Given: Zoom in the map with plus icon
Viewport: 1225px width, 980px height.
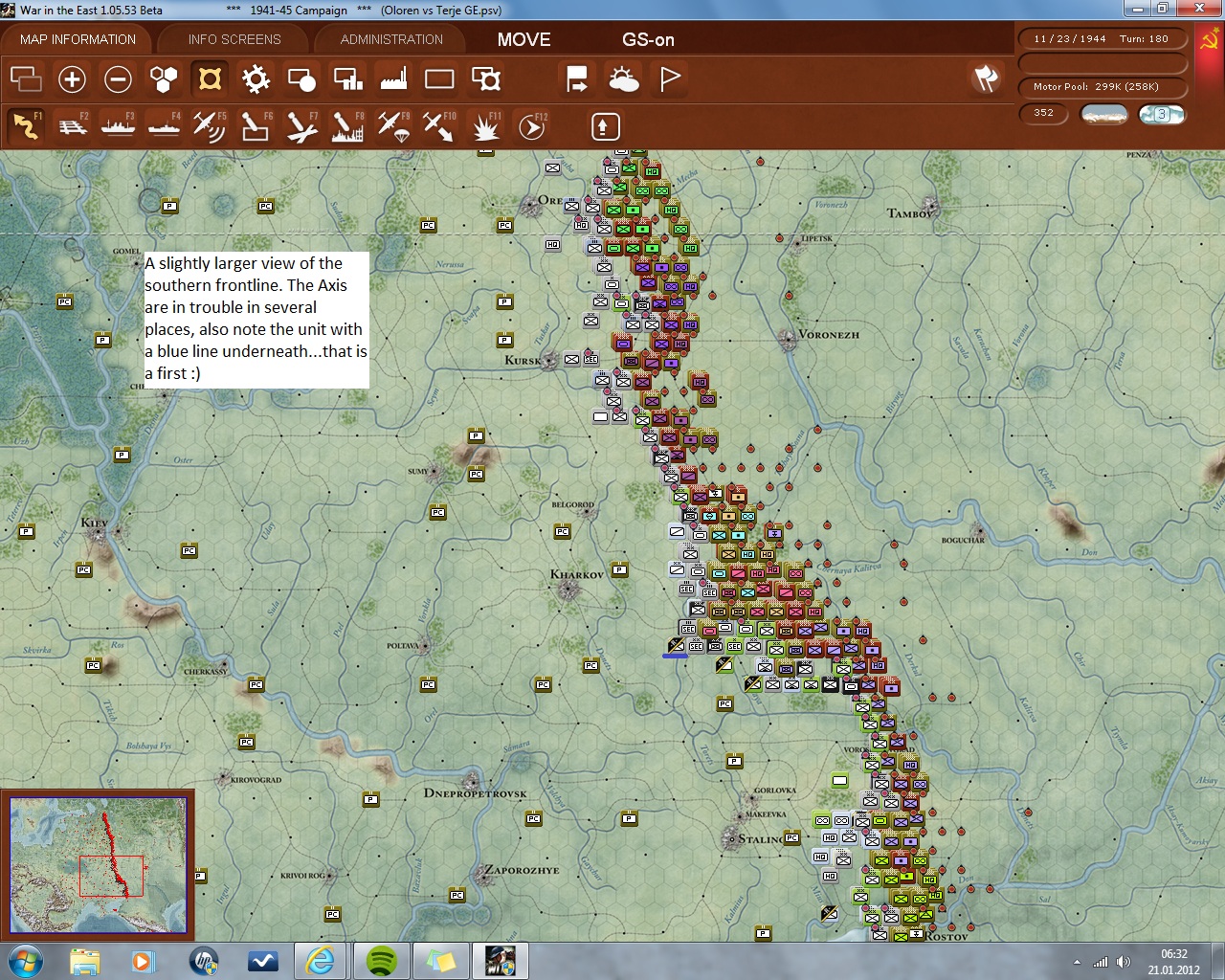Looking at the screenshot, I should (x=72, y=78).
